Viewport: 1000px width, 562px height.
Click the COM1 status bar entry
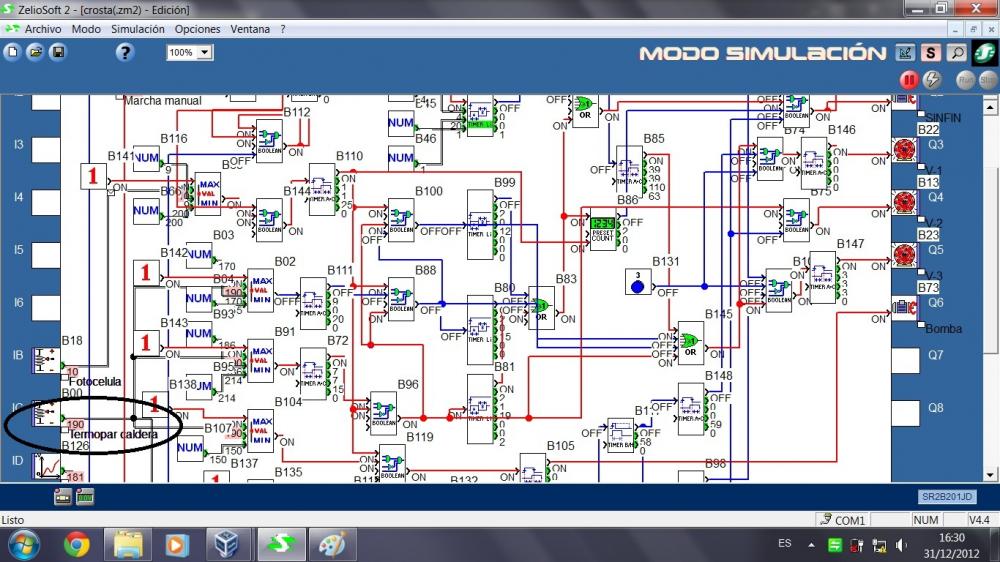tap(842, 520)
